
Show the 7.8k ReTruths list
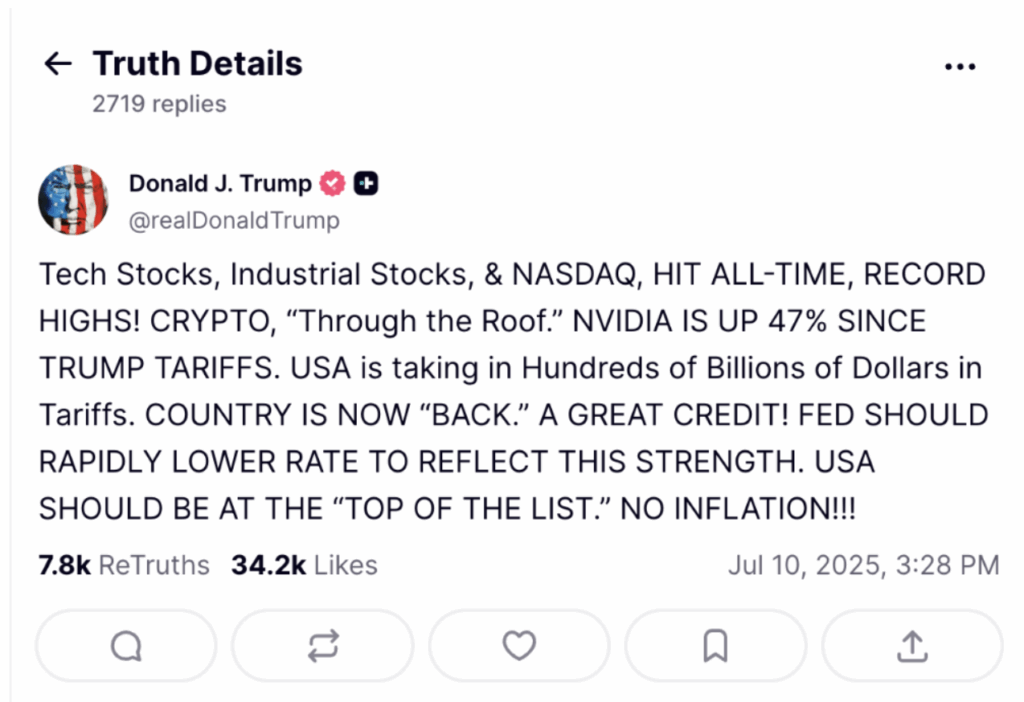coord(124,565)
